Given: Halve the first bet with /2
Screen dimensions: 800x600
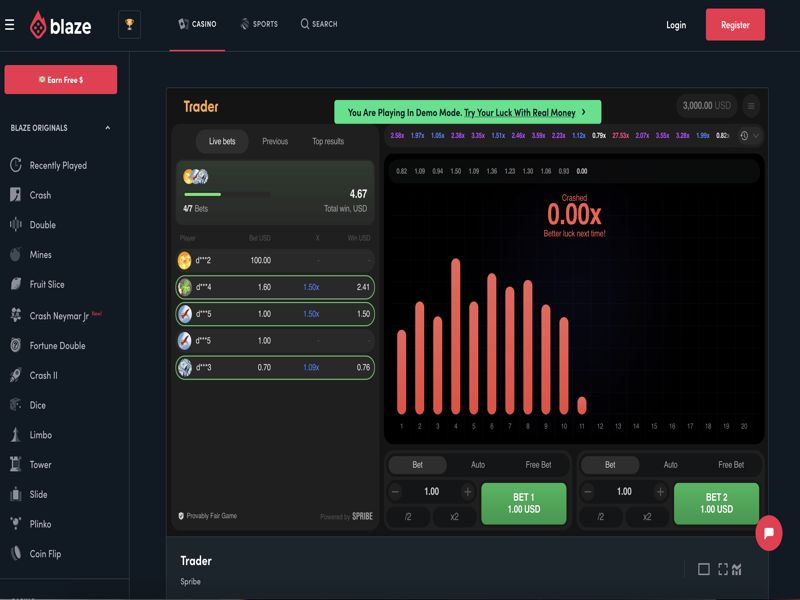Looking at the screenshot, I should click(x=408, y=517).
